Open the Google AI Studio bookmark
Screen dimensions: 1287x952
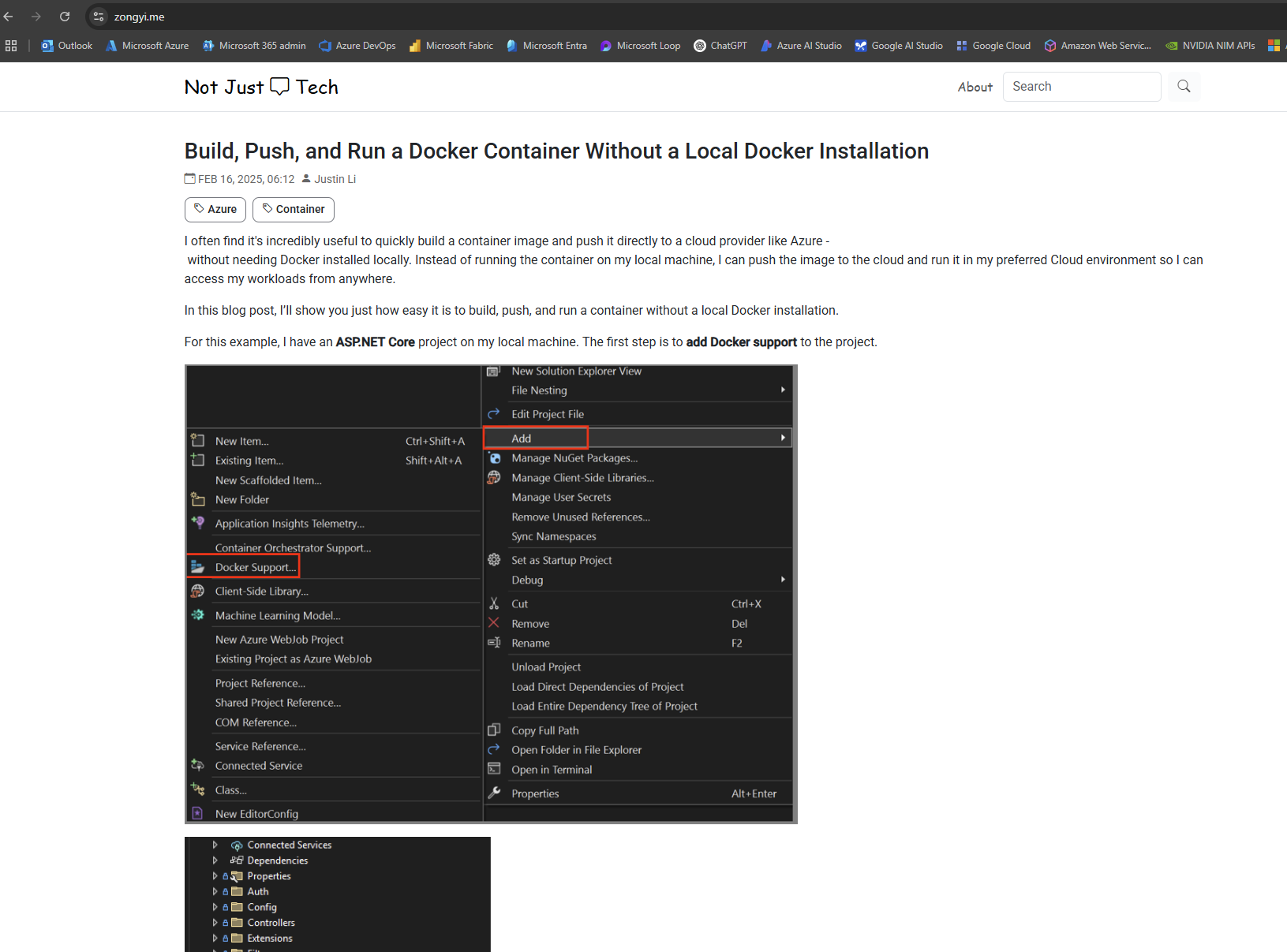(x=899, y=46)
